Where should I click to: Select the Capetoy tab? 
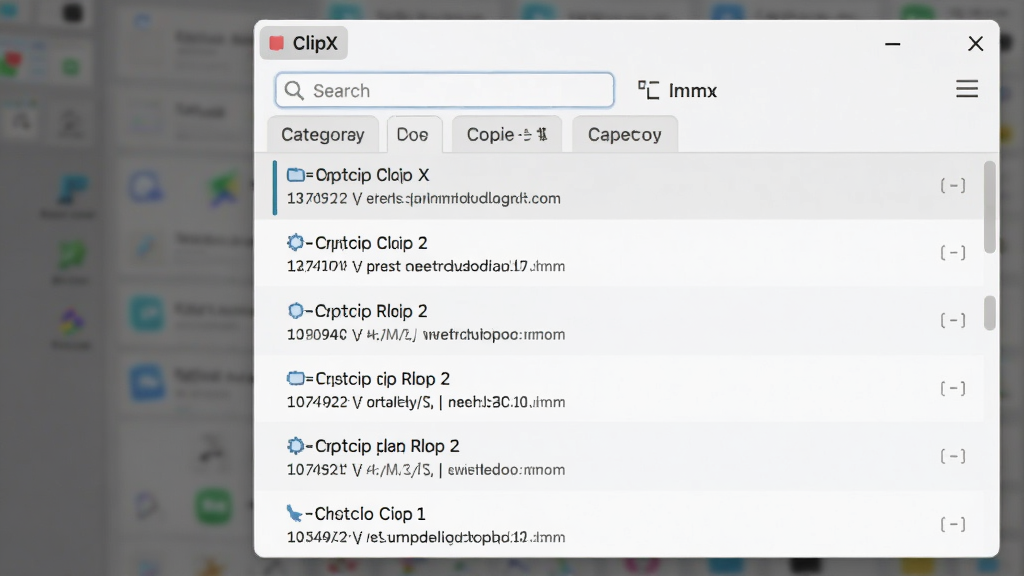pyautogui.click(x=624, y=135)
